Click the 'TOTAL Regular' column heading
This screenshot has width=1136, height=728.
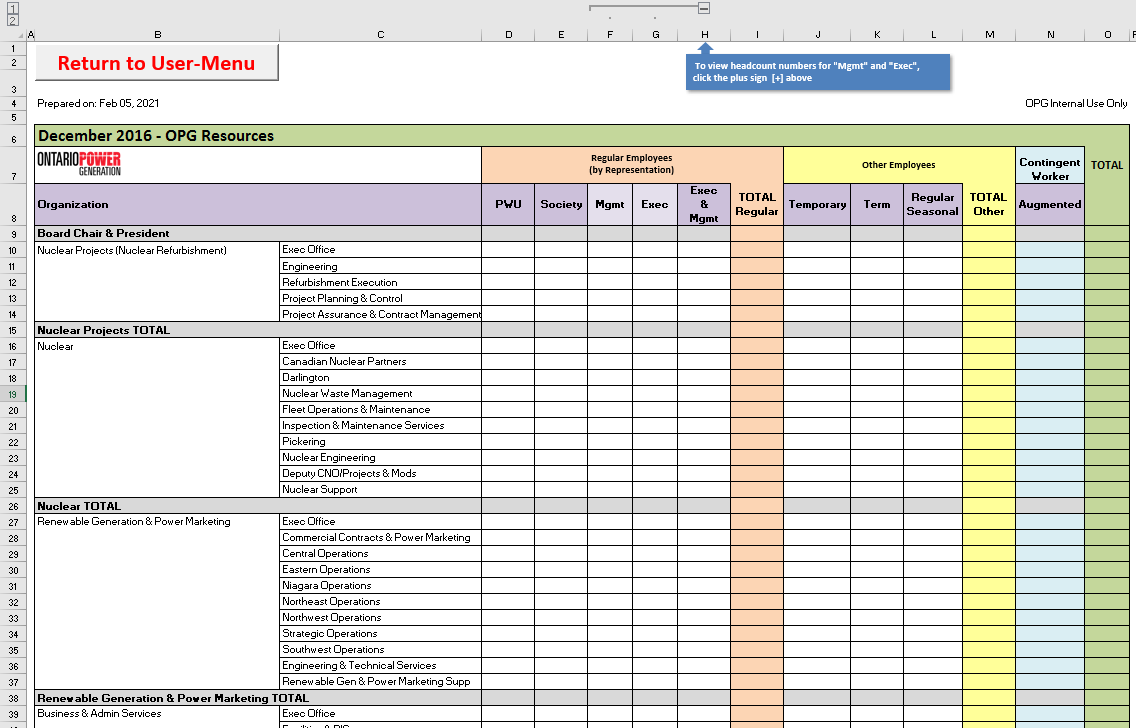click(x=757, y=204)
